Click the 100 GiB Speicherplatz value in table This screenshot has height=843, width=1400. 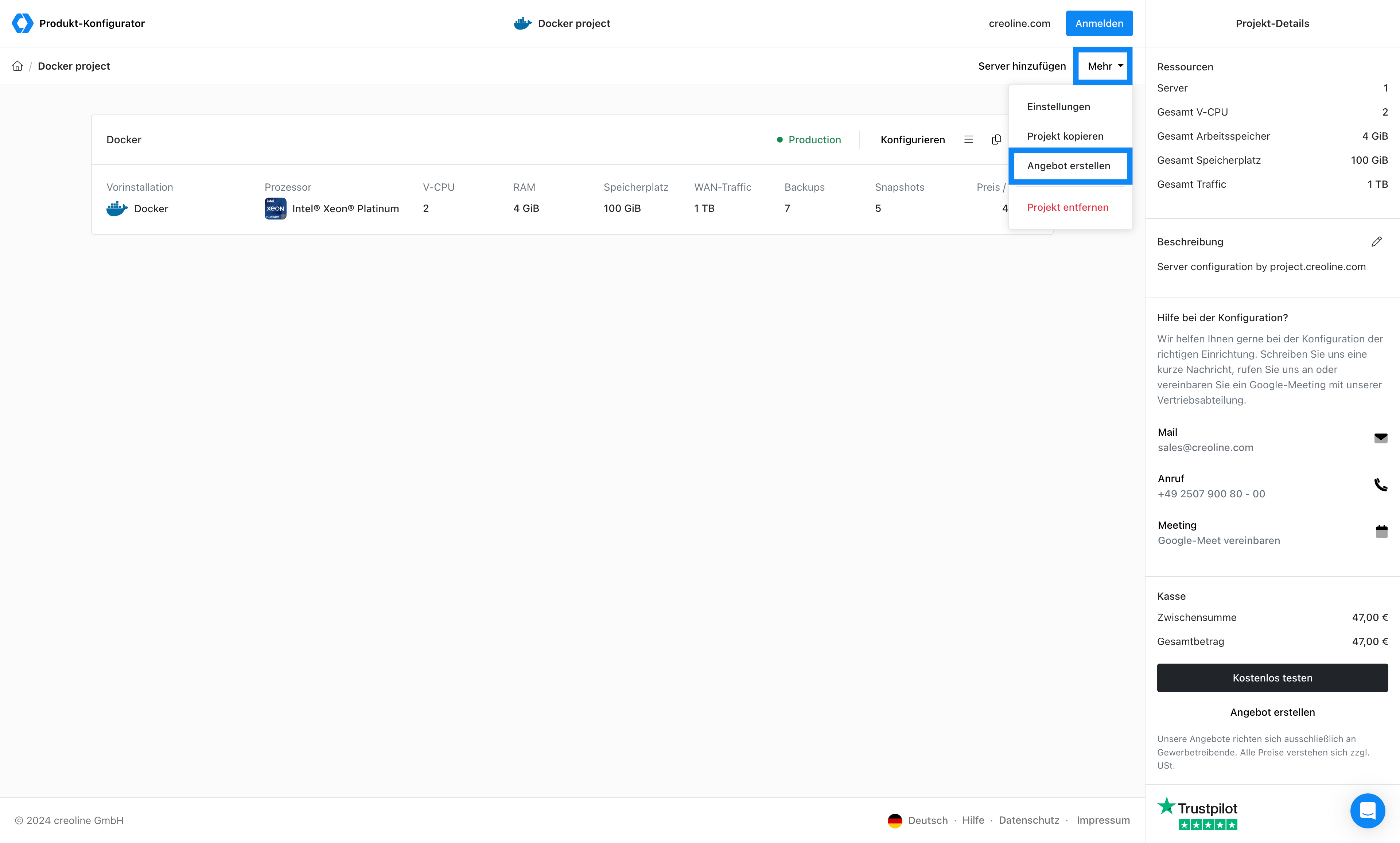point(622,209)
